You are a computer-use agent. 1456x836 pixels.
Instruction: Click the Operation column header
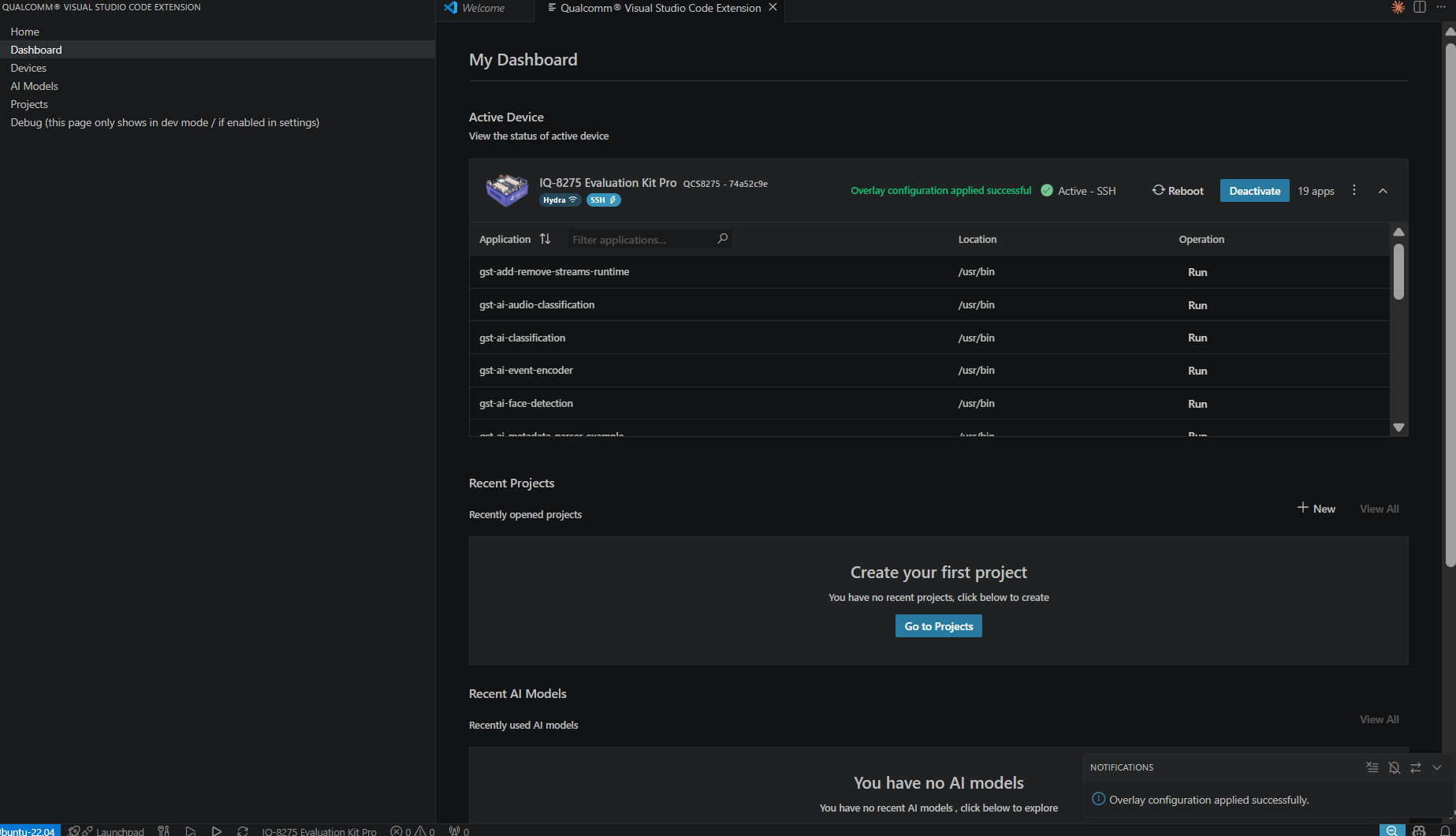tap(1201, 239)
